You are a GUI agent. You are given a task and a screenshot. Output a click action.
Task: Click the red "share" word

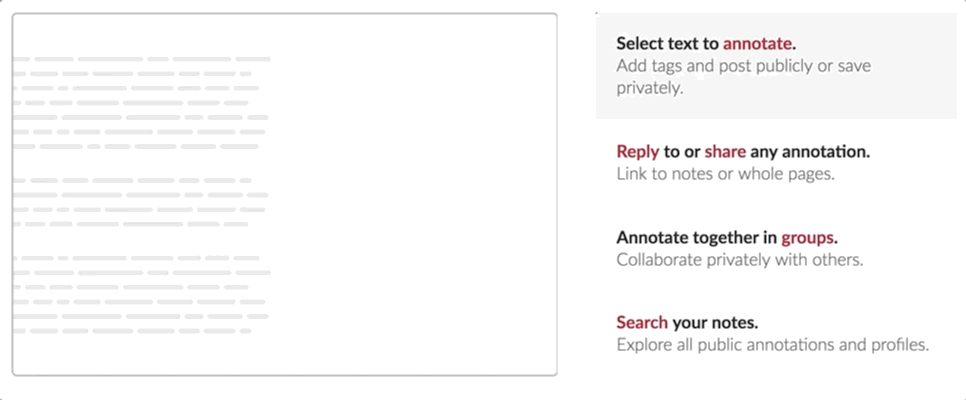pyautogui.click(x=725, y=152)
